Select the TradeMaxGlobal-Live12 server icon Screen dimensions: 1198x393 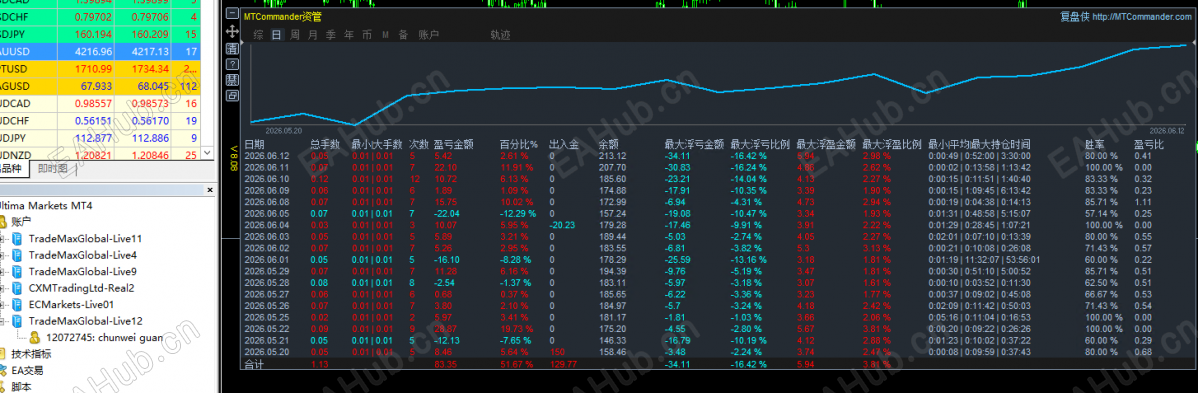18,321
